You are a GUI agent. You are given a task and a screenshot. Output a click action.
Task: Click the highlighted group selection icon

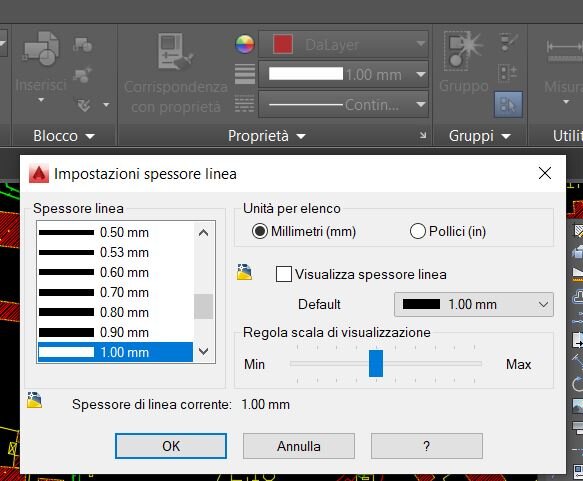pos(508,104)
